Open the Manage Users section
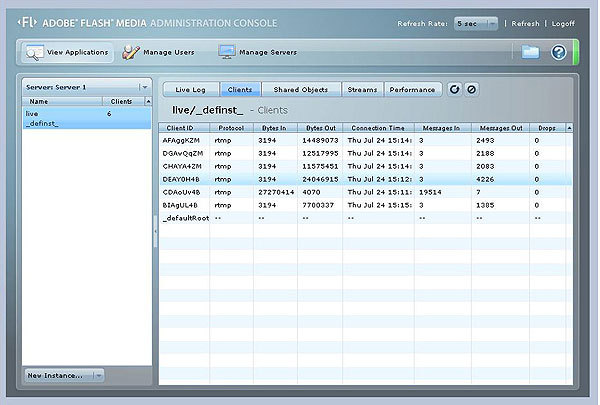Screen dimensions: 600x405 (x=158, y=52)
